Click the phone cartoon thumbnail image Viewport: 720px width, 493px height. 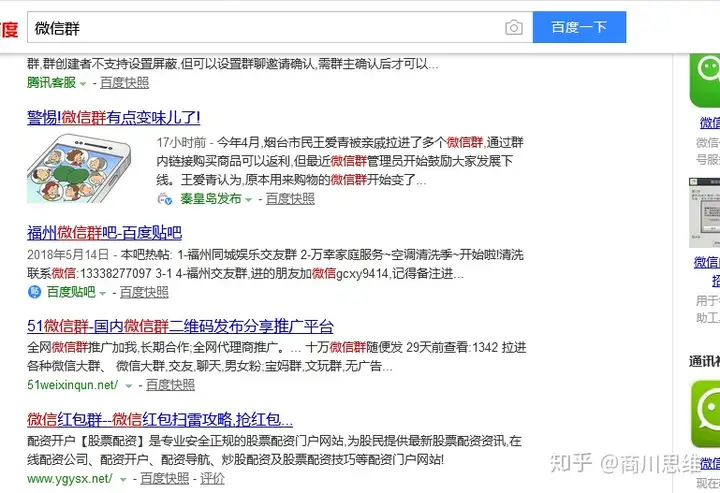click(x=79, y=168)
